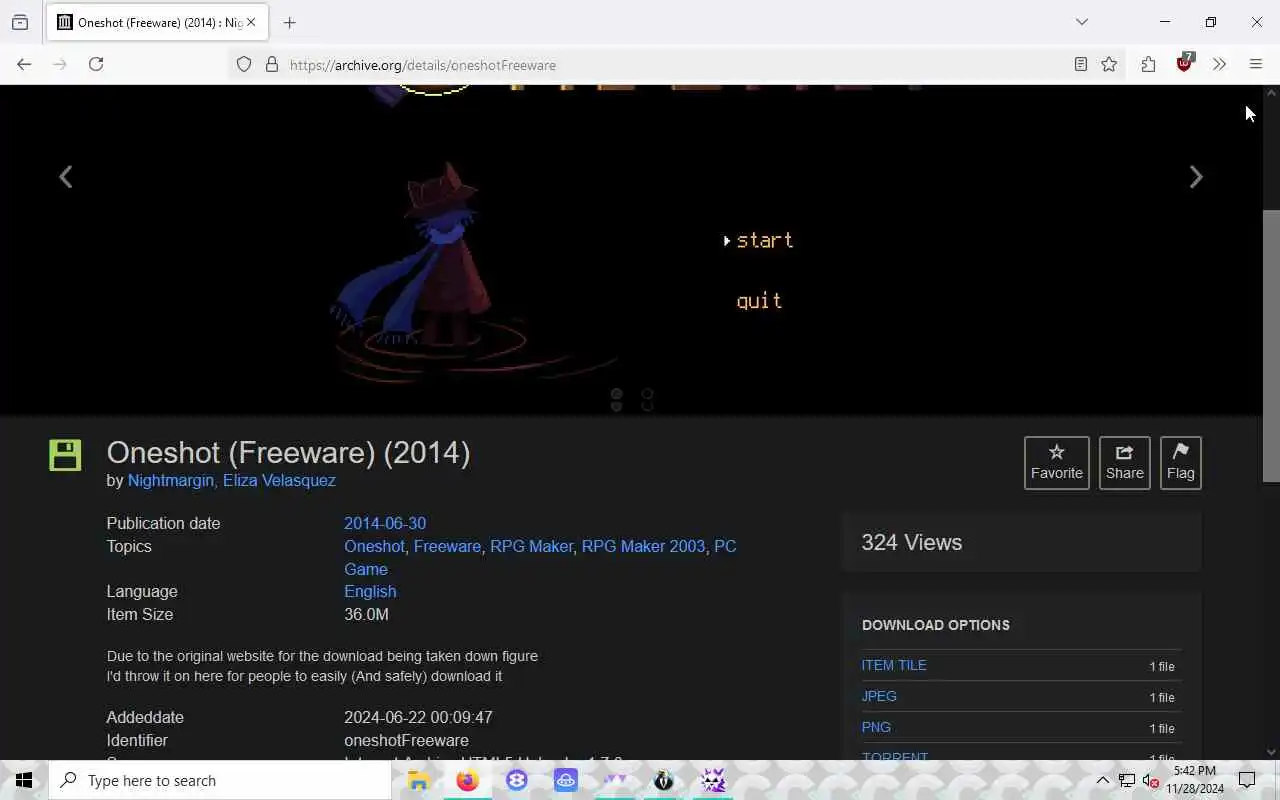Open the uBlock Origin extension
This screenshot has height=800, width=1280.
coord(1185,63)
